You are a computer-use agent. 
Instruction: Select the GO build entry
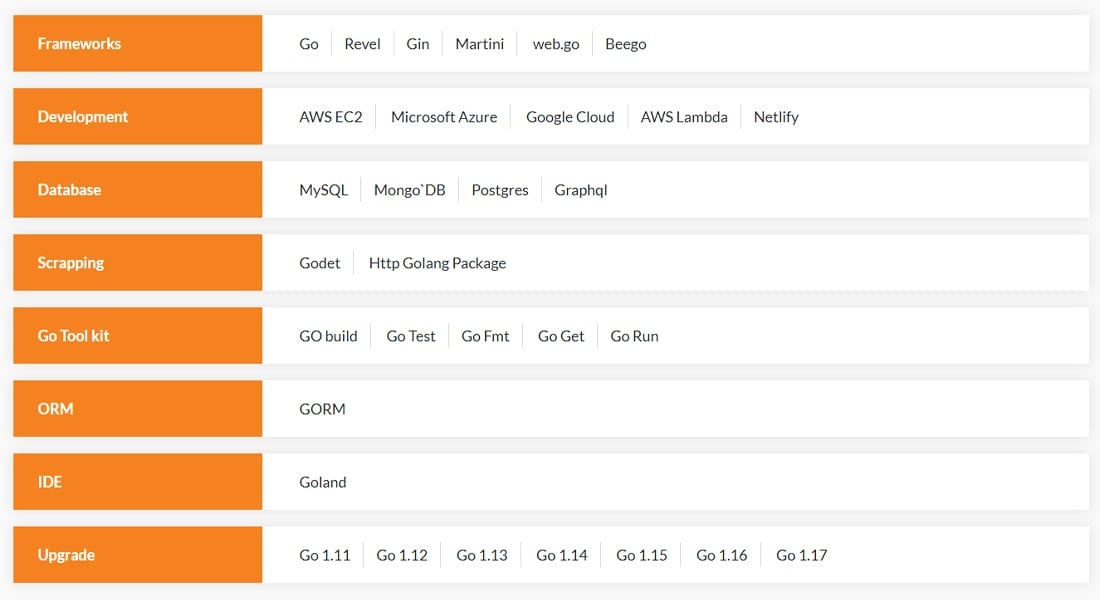pos(328,336)
